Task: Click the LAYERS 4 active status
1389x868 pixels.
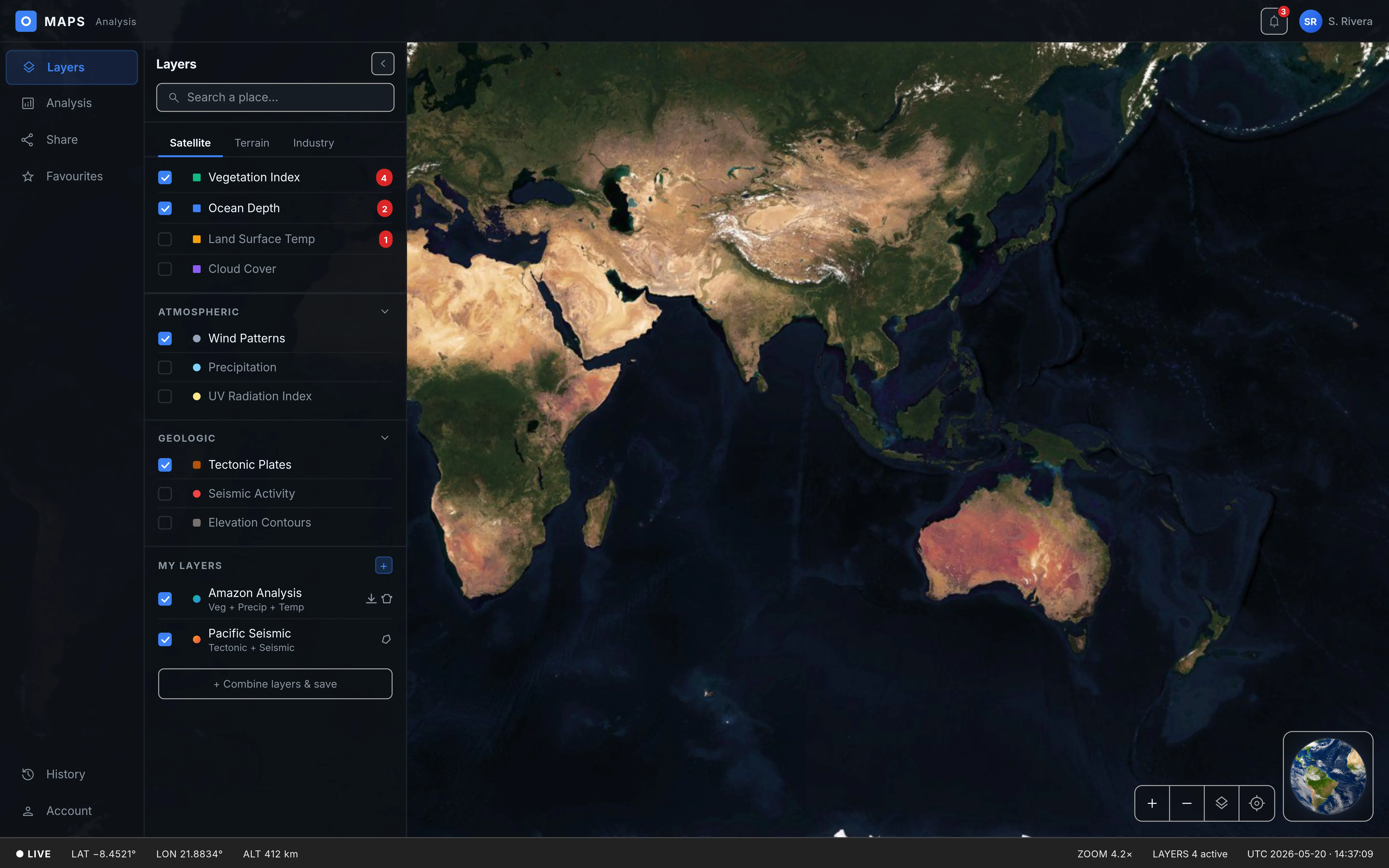Action: click(1190, 854)
